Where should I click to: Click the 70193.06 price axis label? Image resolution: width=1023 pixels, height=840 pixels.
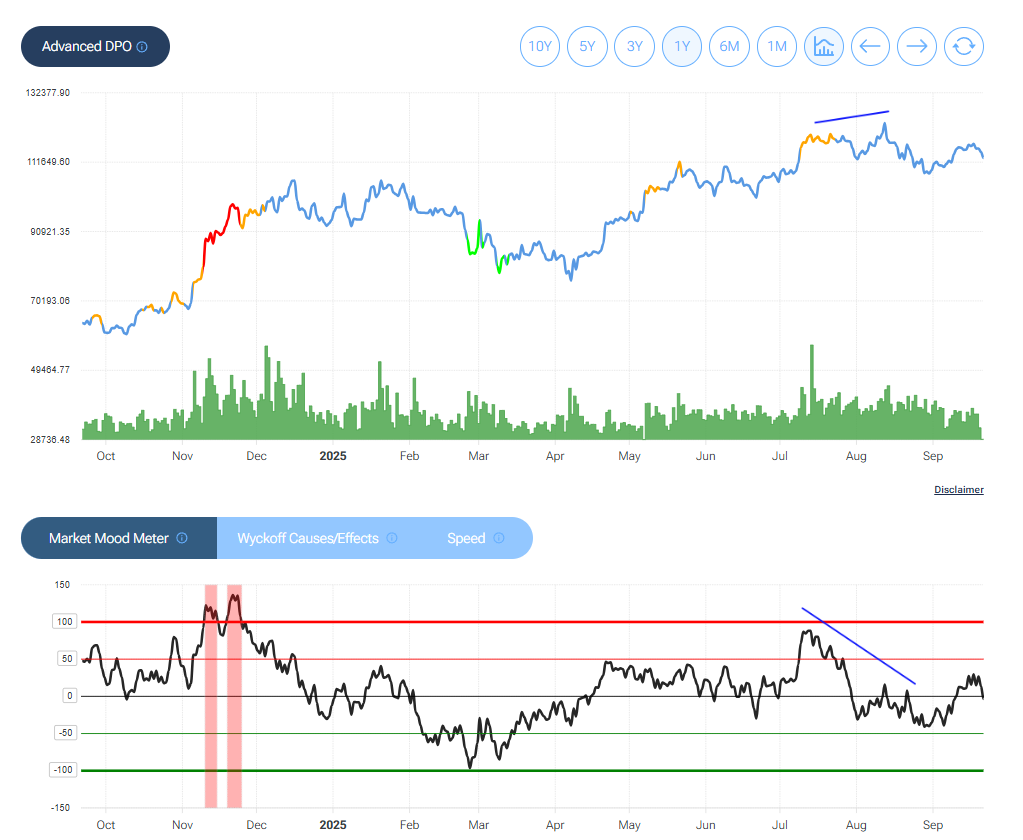click(x=50, y=301)
